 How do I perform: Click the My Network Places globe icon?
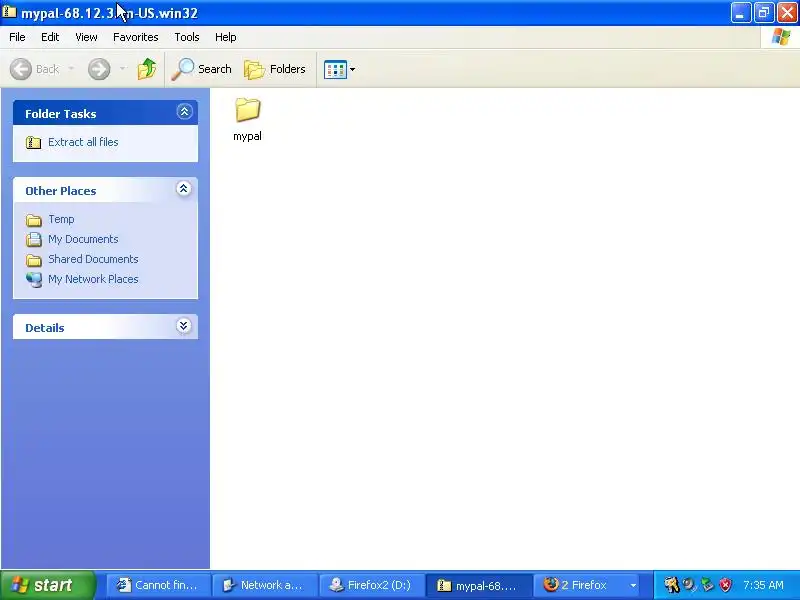click(x=34, y=280)
